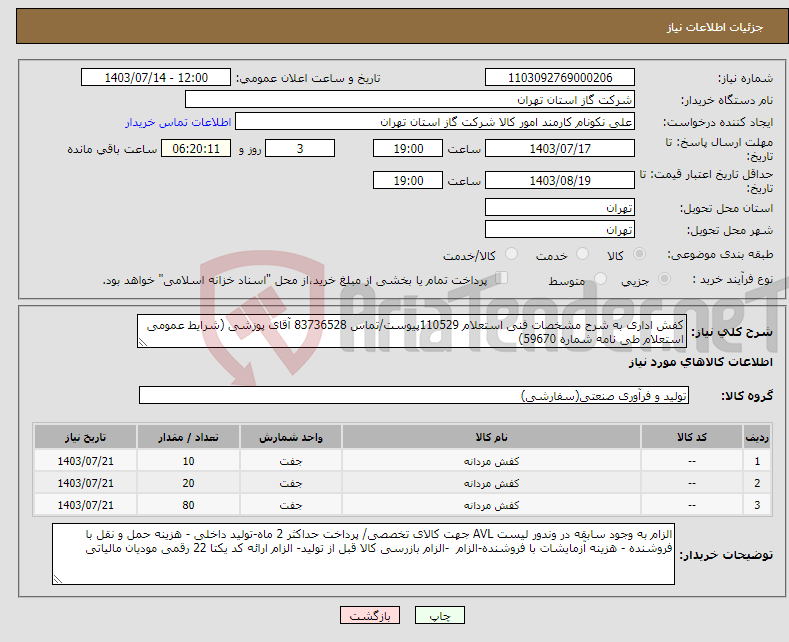Click the تعداد / مقدار column header
The height and width of the screenshot is (642, 789).
[x=188, y=437]
